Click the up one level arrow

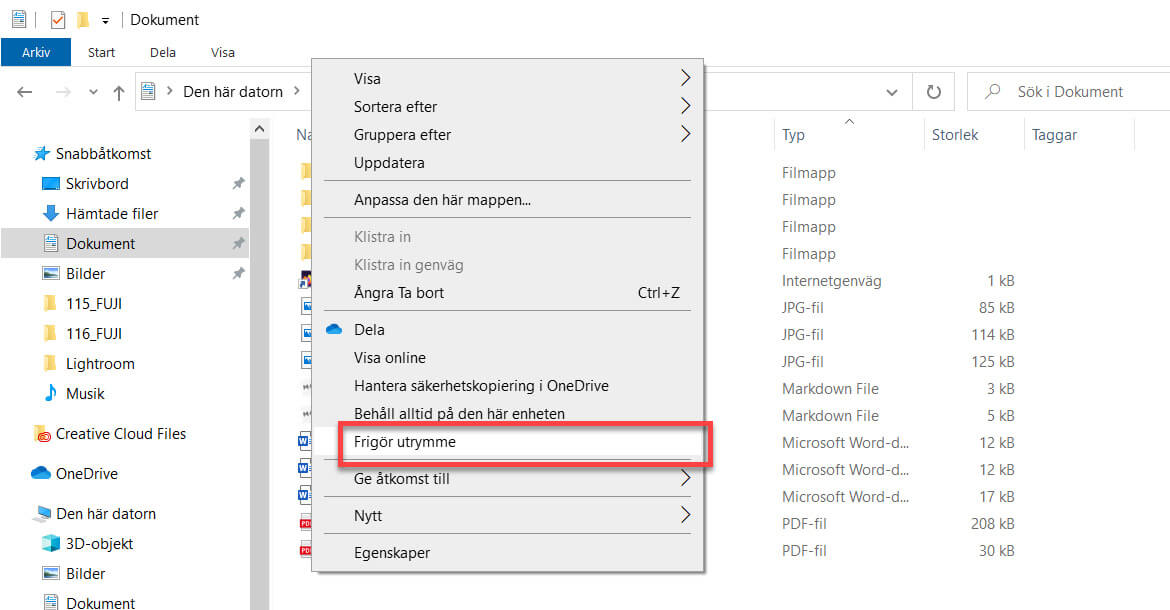119,92
